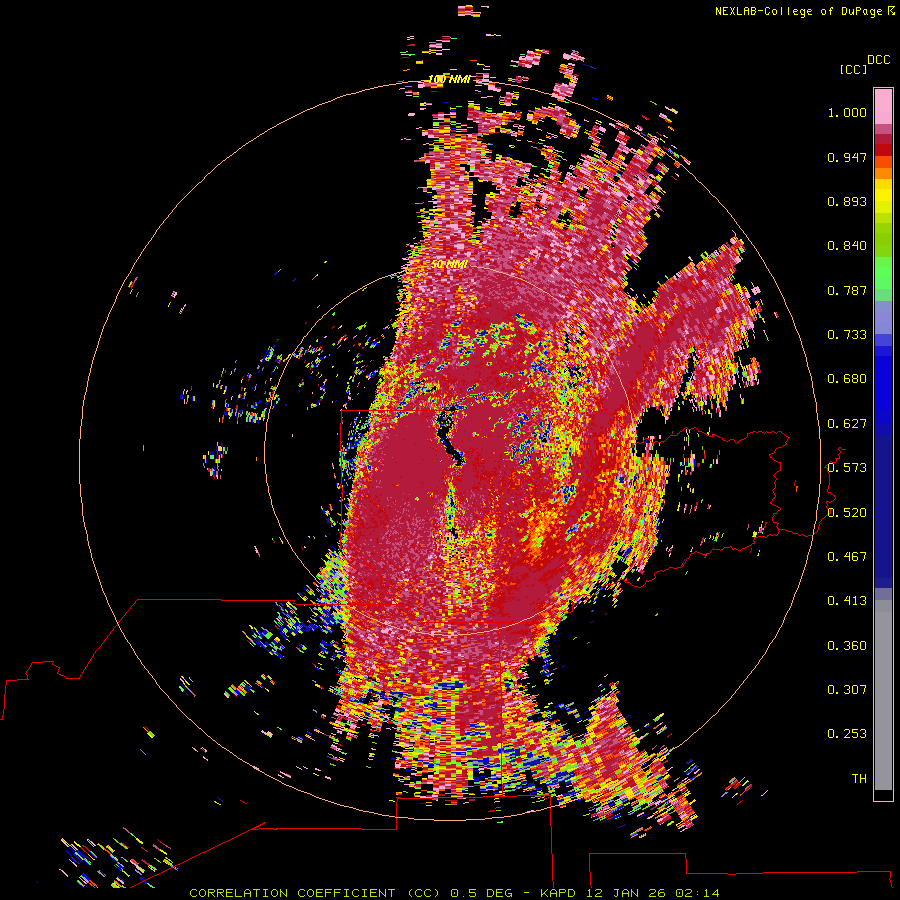Click the DCC legend title
The width and height of the screenshot is (900, 900).
878,60
